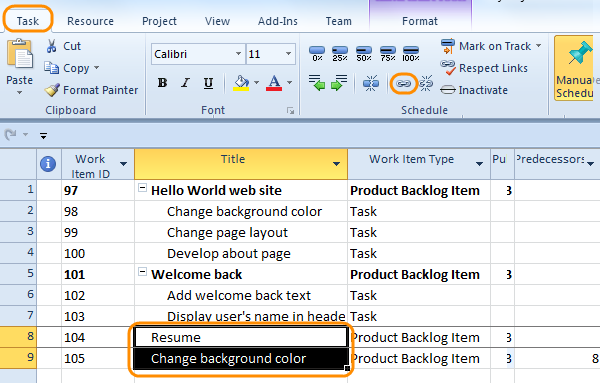Unlink the selected tasks
Viewport: 600px width, 383px height.
tap(426, 83)
